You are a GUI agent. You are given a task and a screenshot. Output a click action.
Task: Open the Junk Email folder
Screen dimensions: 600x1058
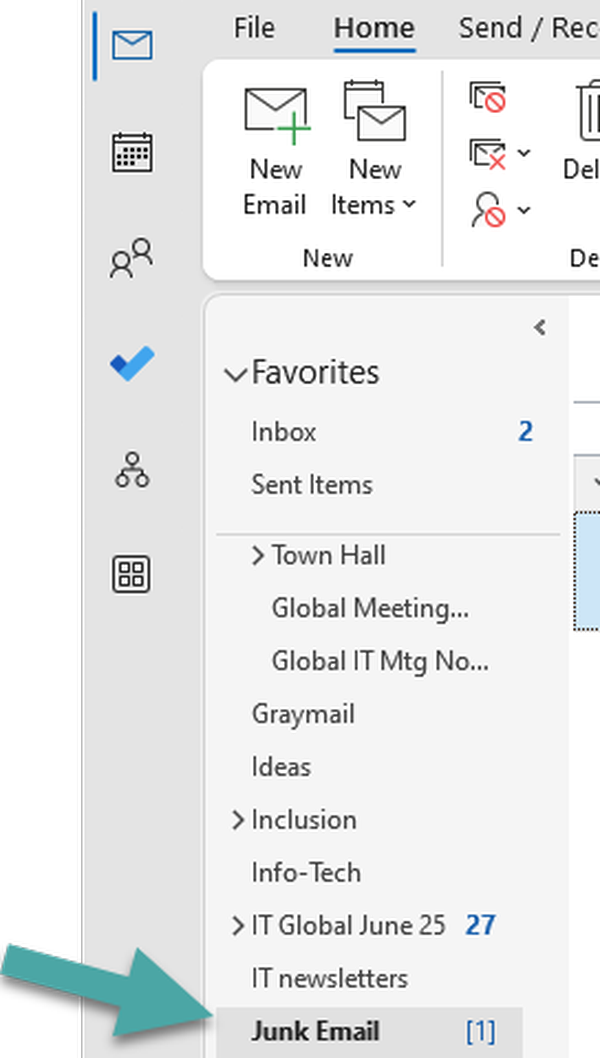pyautogui.click(x=315, y=1031)
